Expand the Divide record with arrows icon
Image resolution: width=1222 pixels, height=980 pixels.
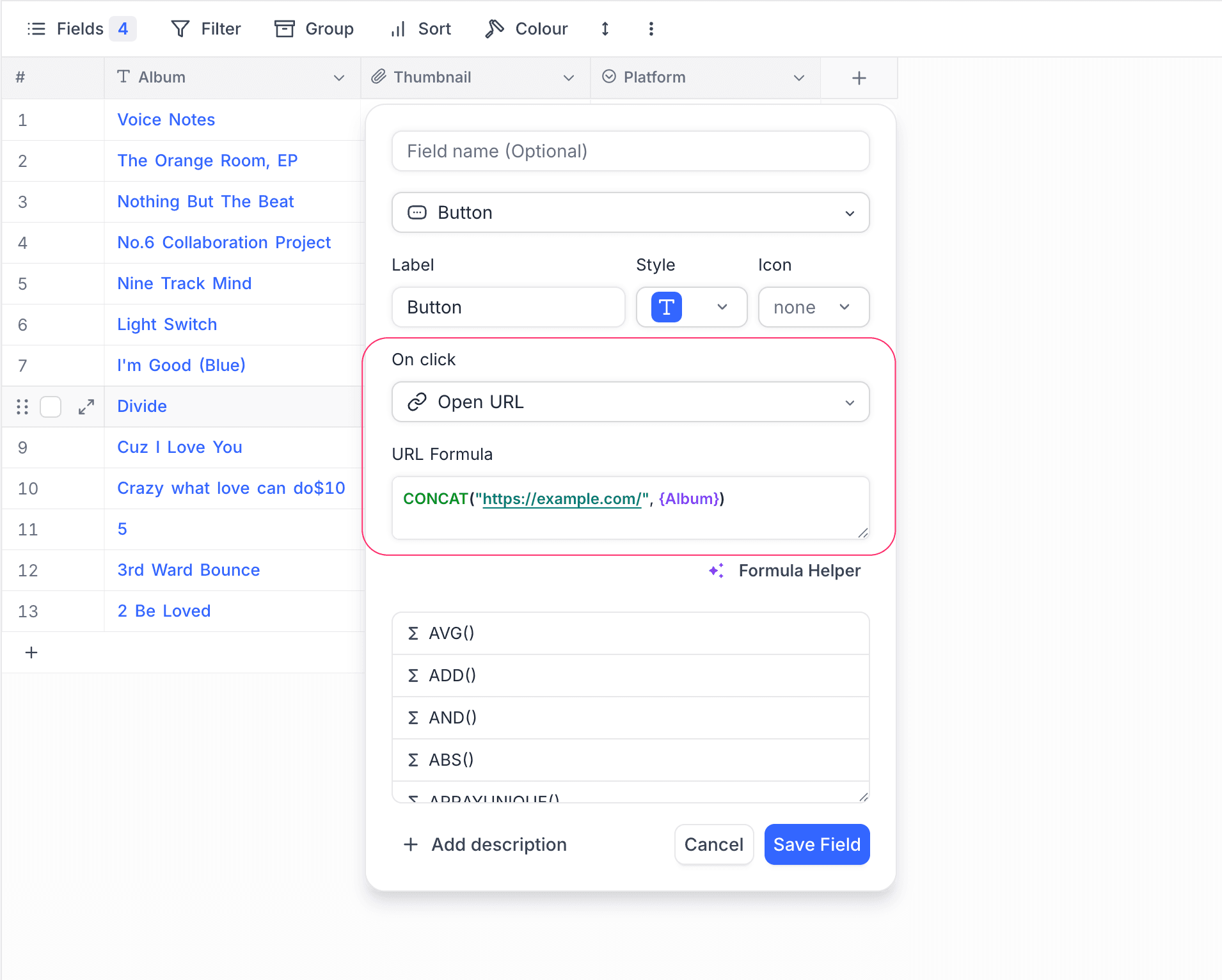[86, 407]
